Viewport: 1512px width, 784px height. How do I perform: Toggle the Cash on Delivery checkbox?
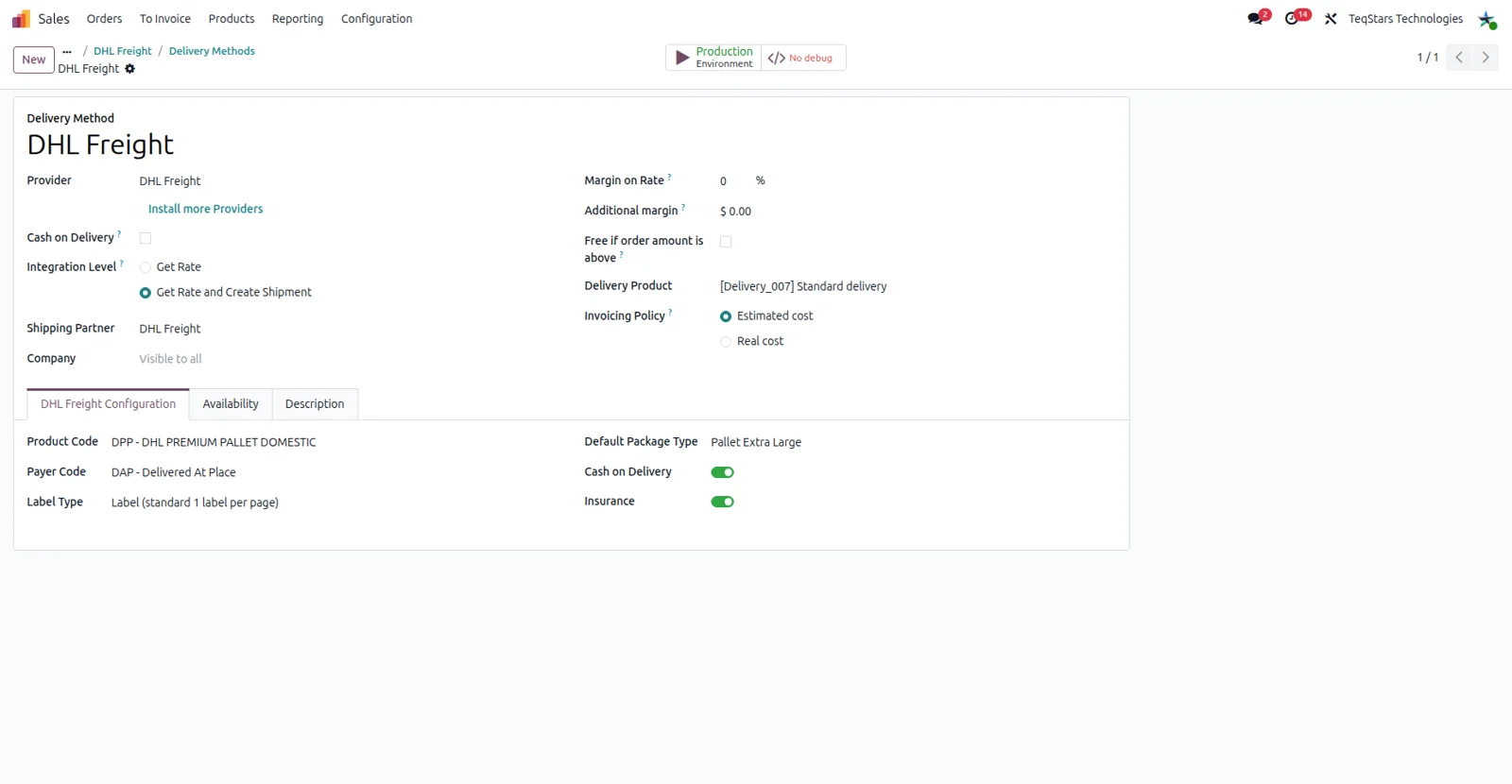[146, 238]
